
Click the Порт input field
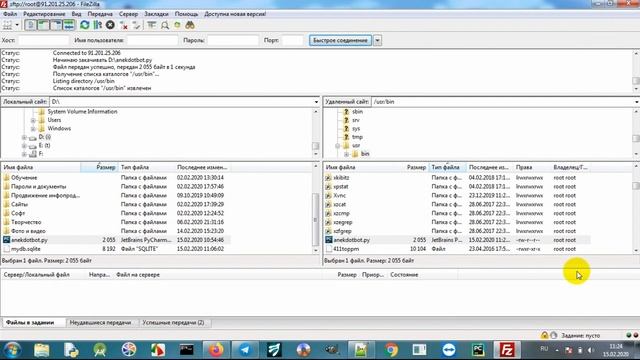(293, 40)
